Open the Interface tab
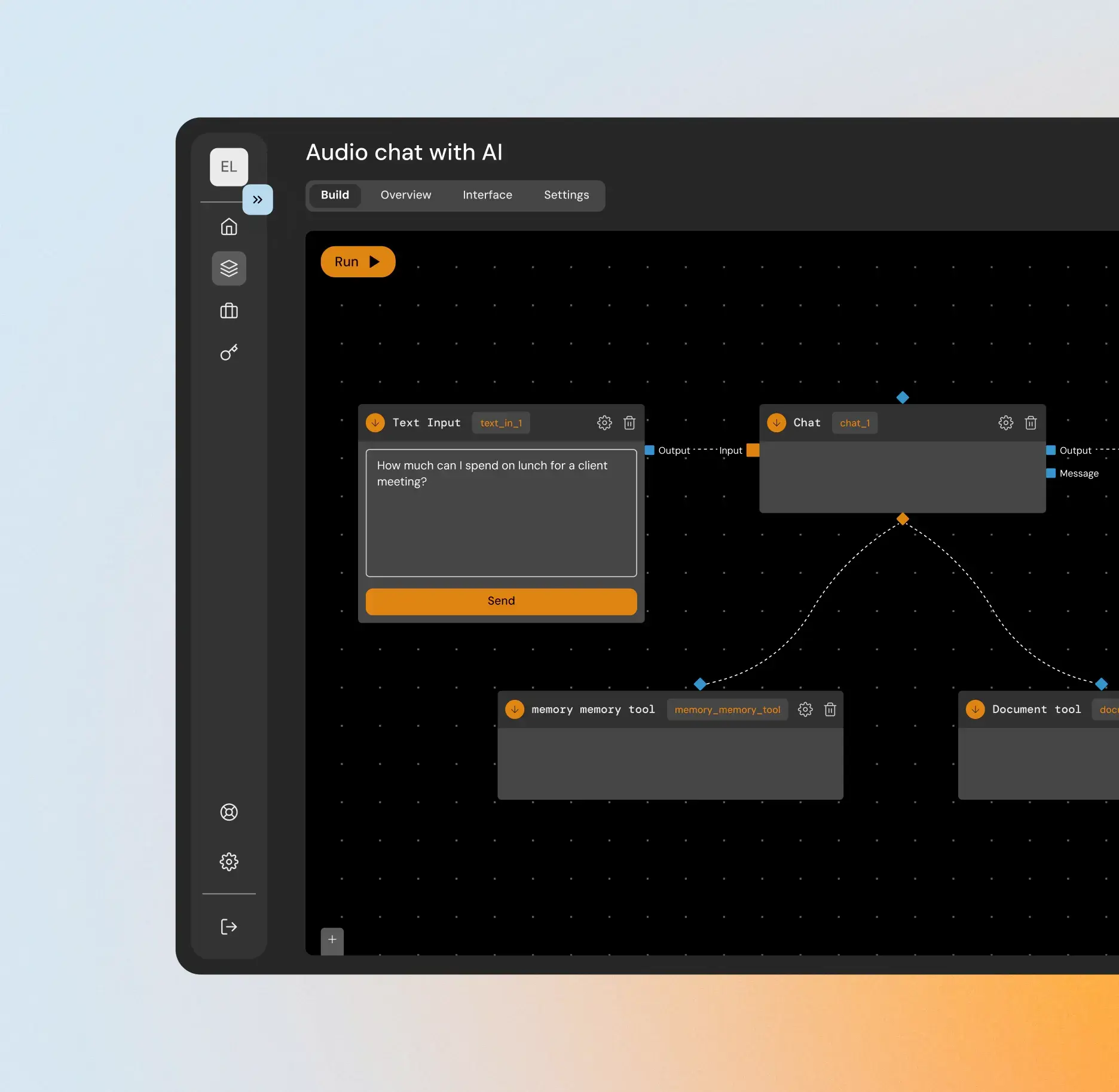The width and height of the screenshot is (1119, 1092). pos(487,195)
